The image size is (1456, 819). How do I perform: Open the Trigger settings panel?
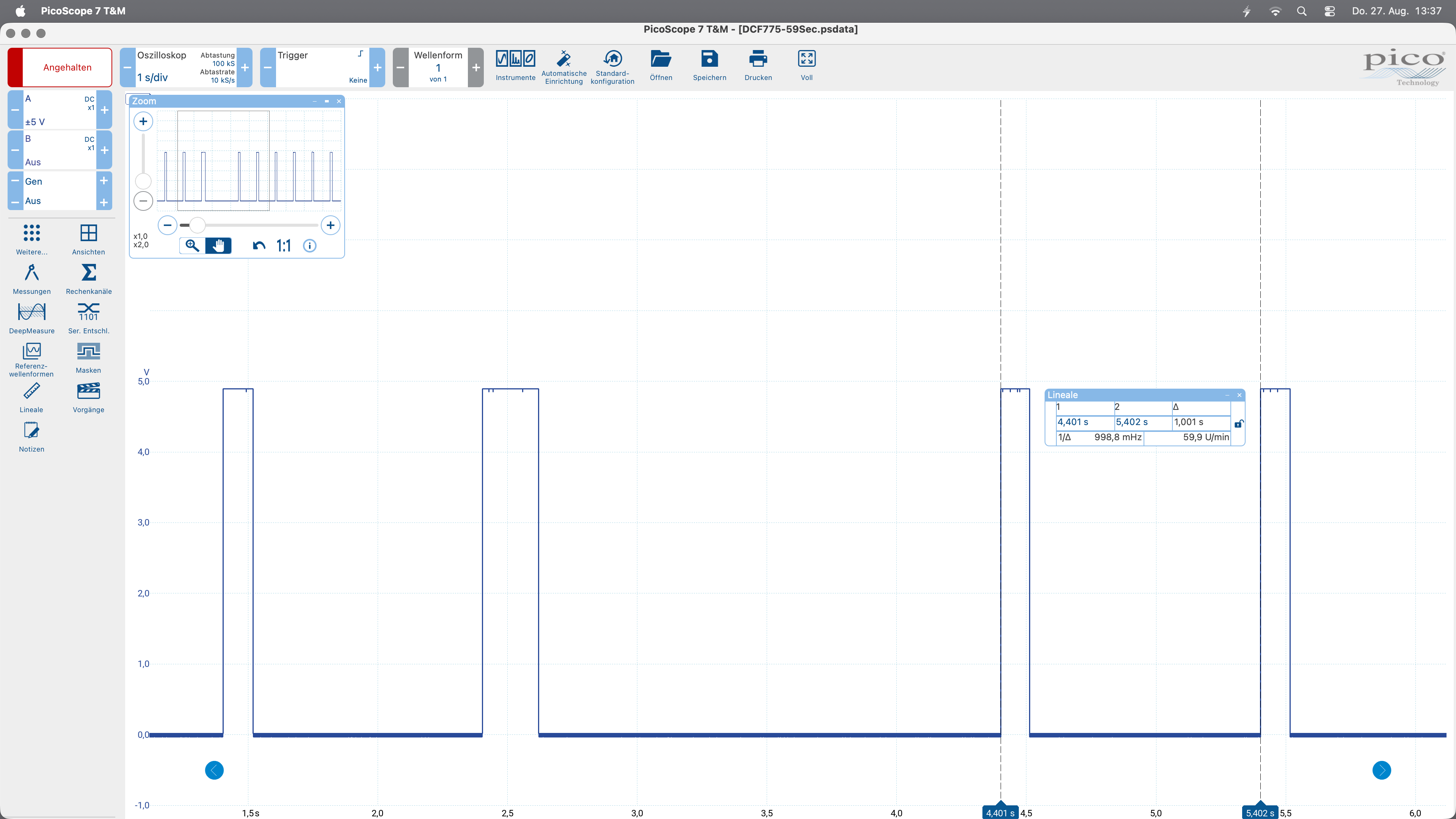point(322,67)
